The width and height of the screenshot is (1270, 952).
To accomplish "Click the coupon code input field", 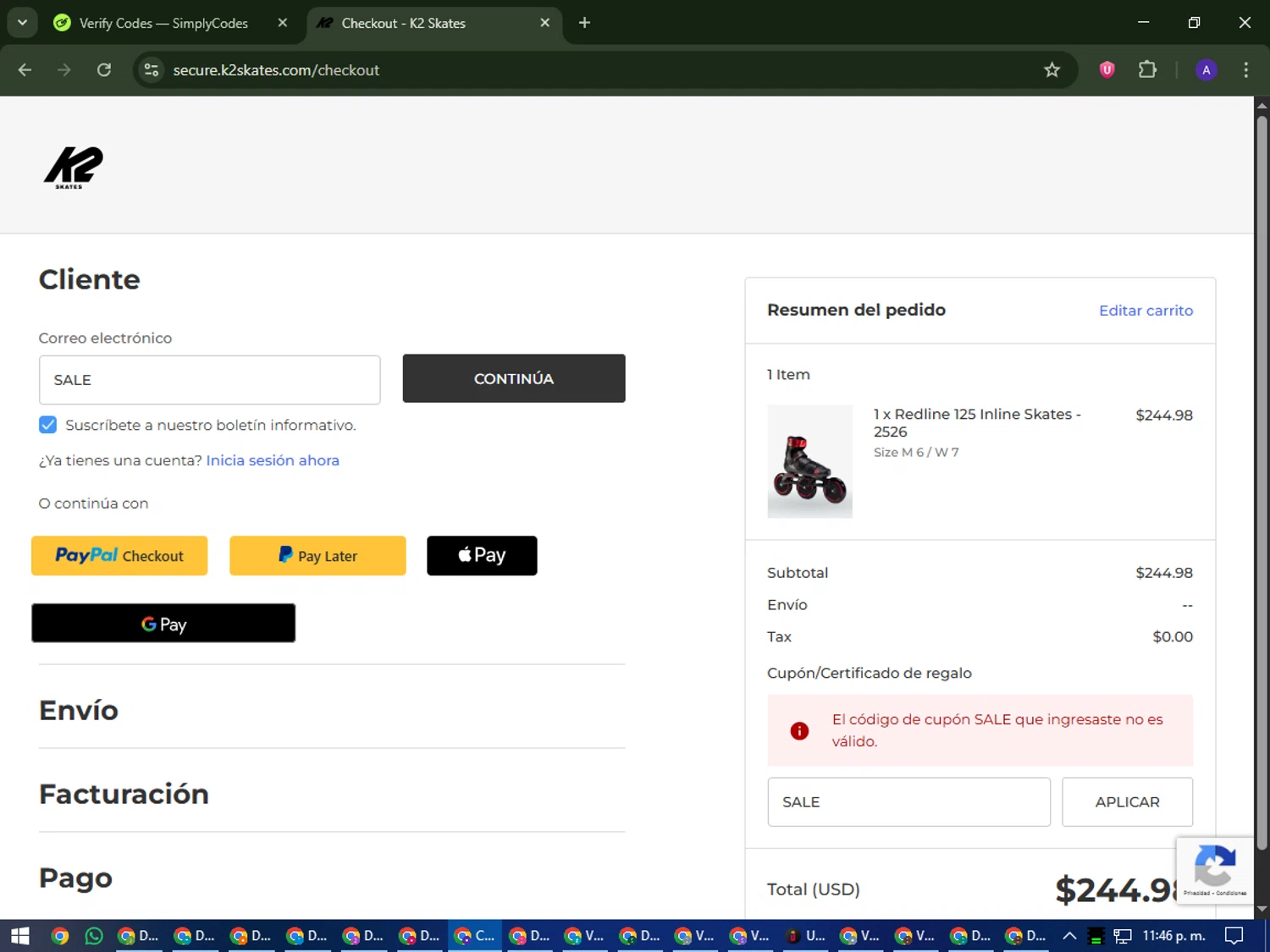I will pos(908,802).
